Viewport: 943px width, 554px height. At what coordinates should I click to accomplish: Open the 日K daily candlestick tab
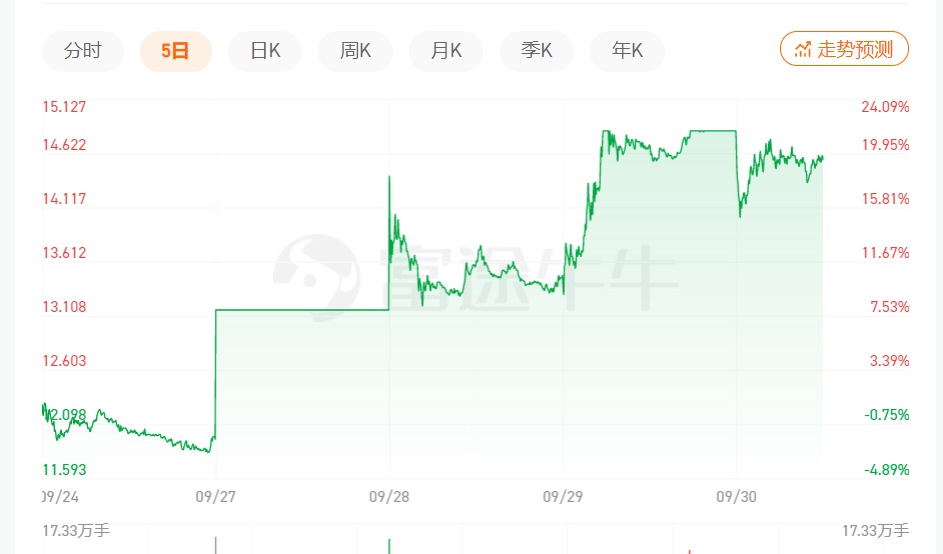265,51
